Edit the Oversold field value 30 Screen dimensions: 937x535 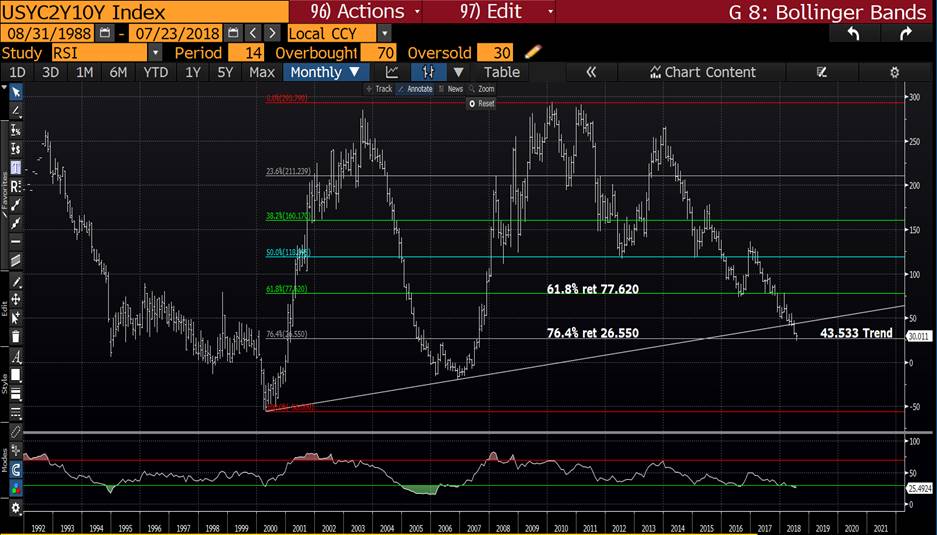[x=495, y=53]
